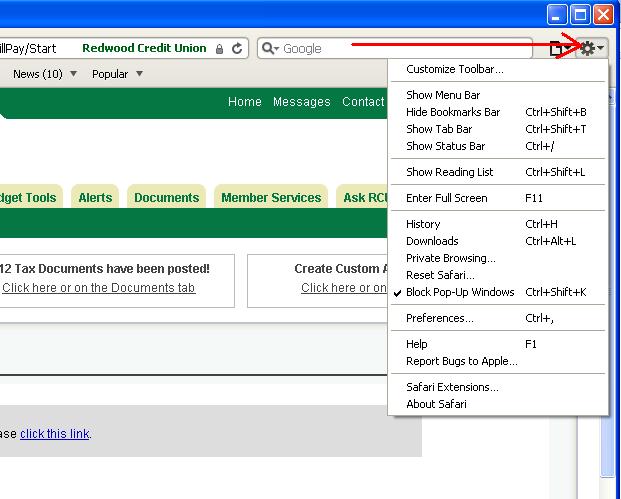Close the Safari window
621x499 pixels.
coord(603,15)
